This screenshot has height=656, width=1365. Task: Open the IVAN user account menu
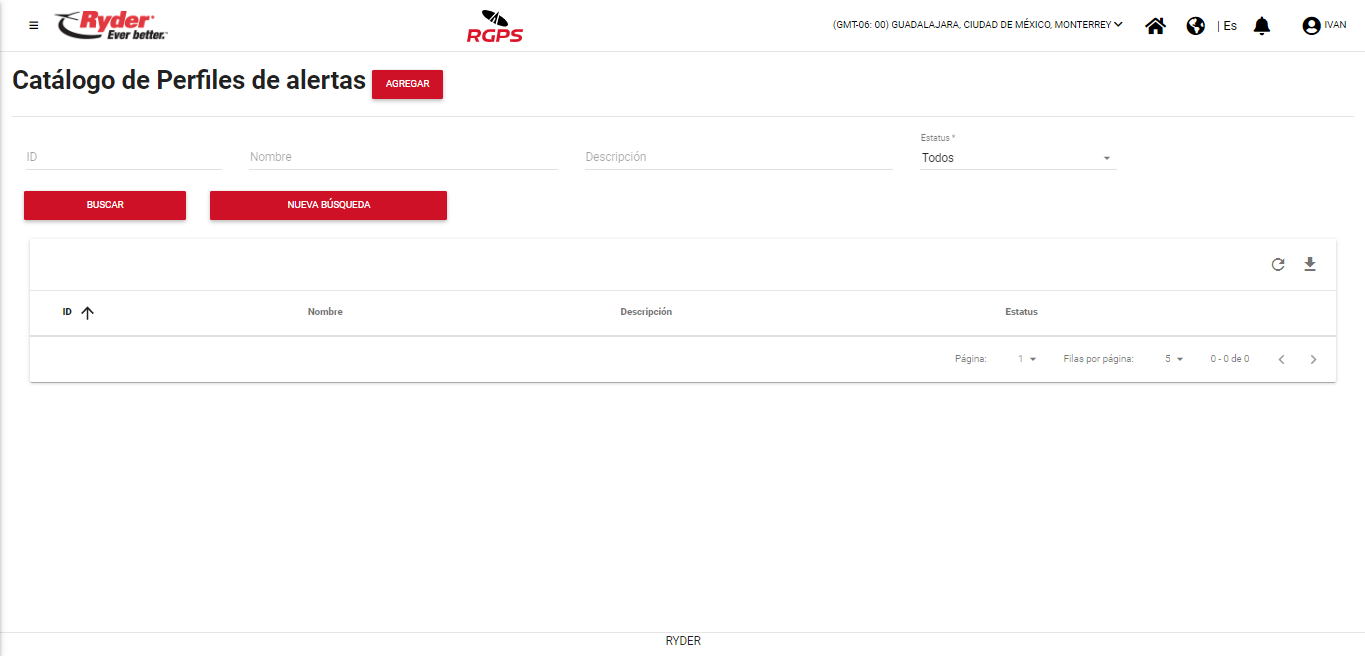[x=1323, y=26]
